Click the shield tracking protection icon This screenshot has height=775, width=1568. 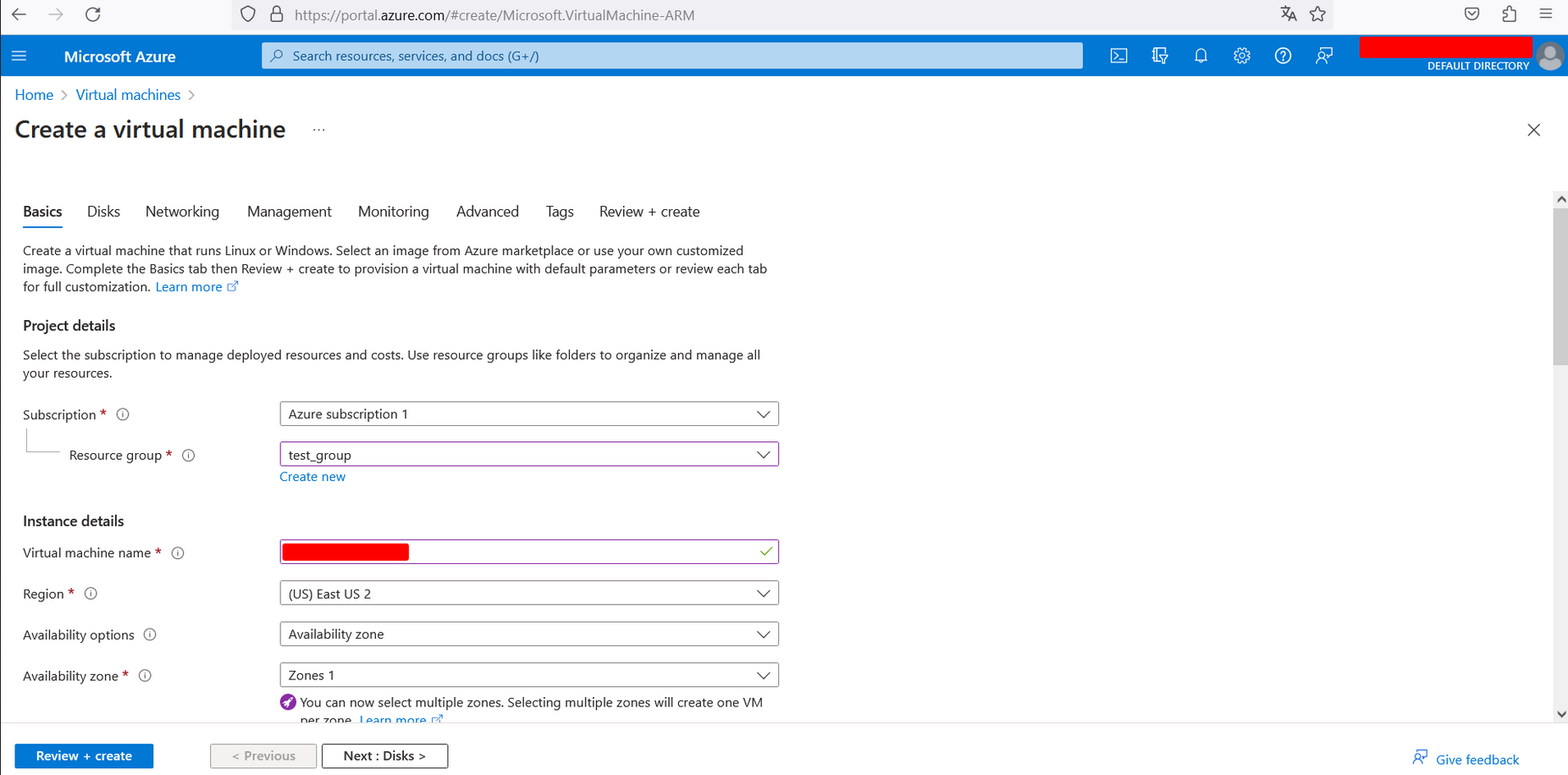coord(248,14)
